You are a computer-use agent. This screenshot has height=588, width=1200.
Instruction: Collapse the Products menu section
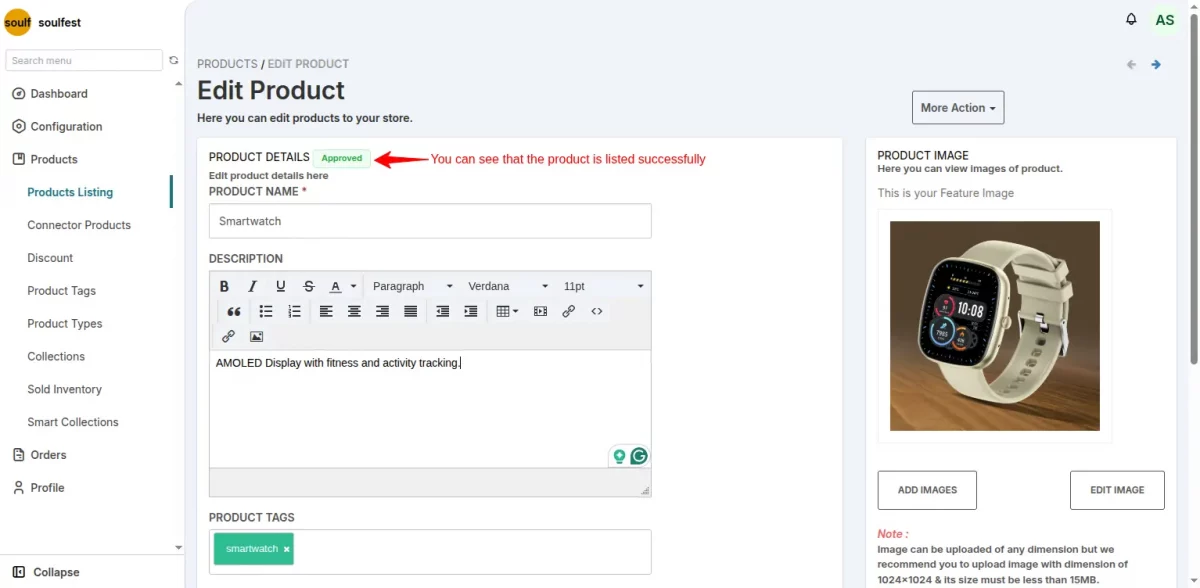pyautogui.click(x=54, y=160)
